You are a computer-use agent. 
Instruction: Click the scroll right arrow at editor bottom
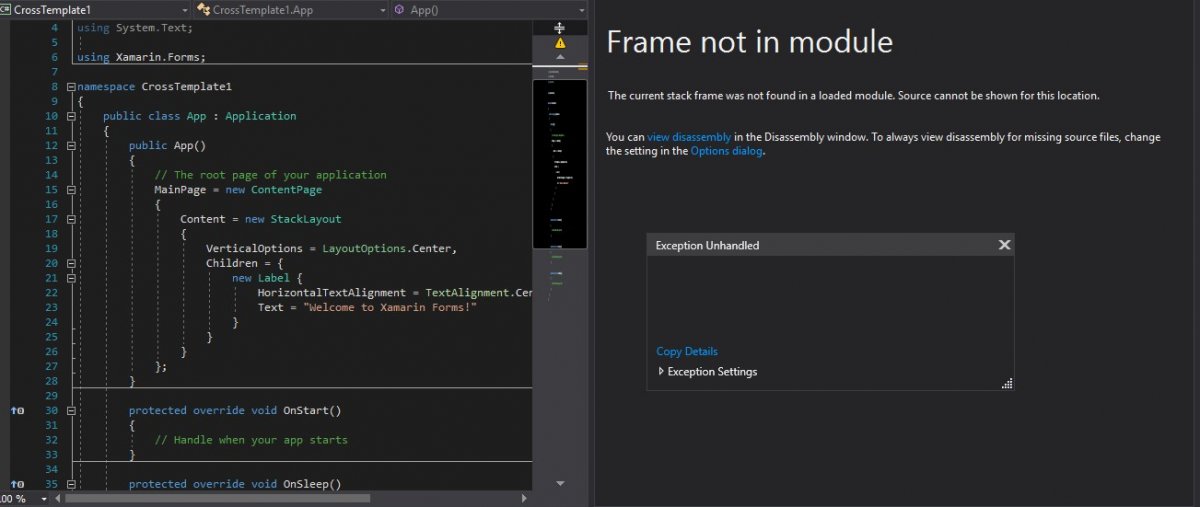524,497
